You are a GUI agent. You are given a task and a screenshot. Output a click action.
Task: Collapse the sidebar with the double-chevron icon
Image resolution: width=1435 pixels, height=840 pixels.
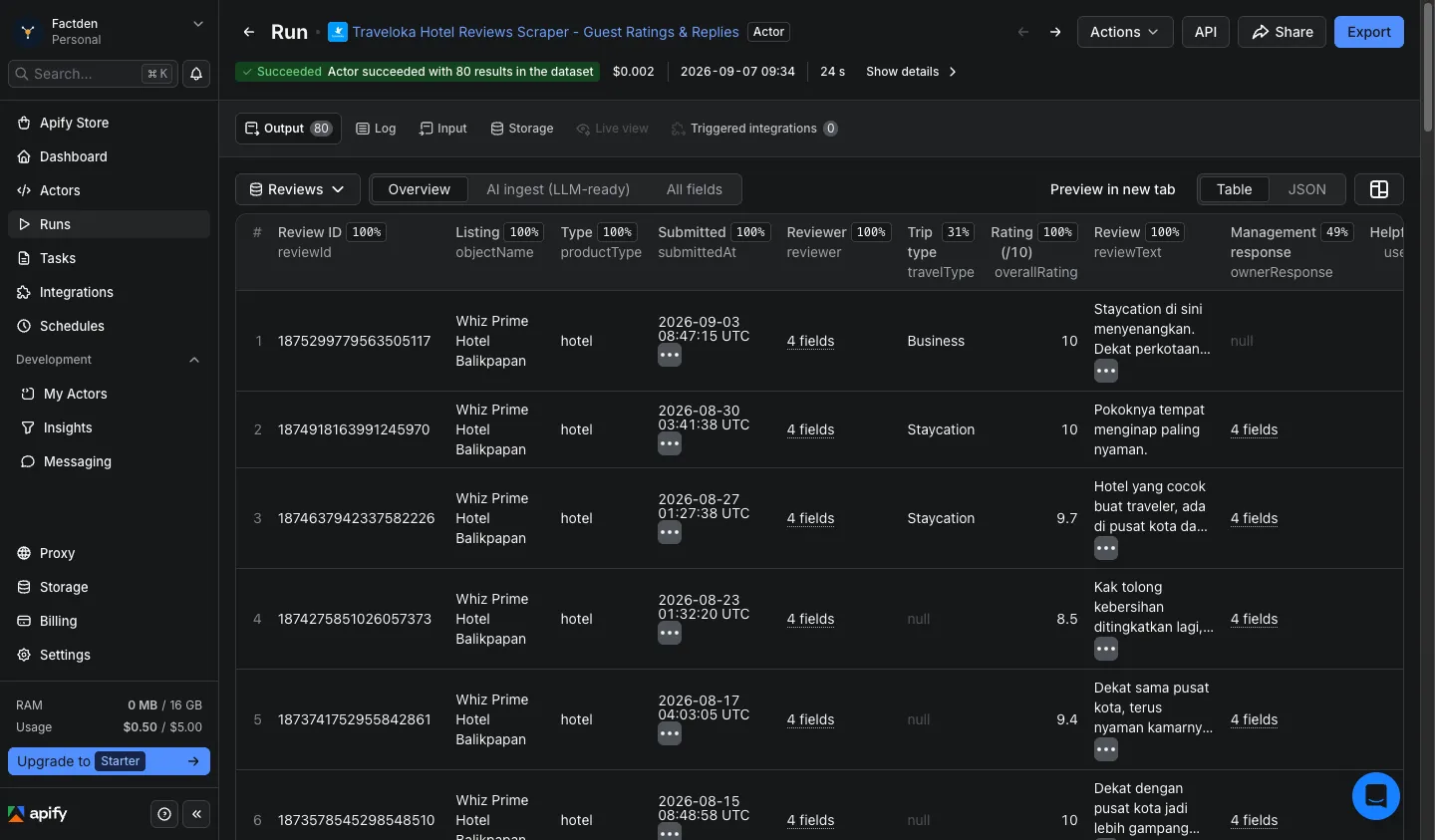196,814
